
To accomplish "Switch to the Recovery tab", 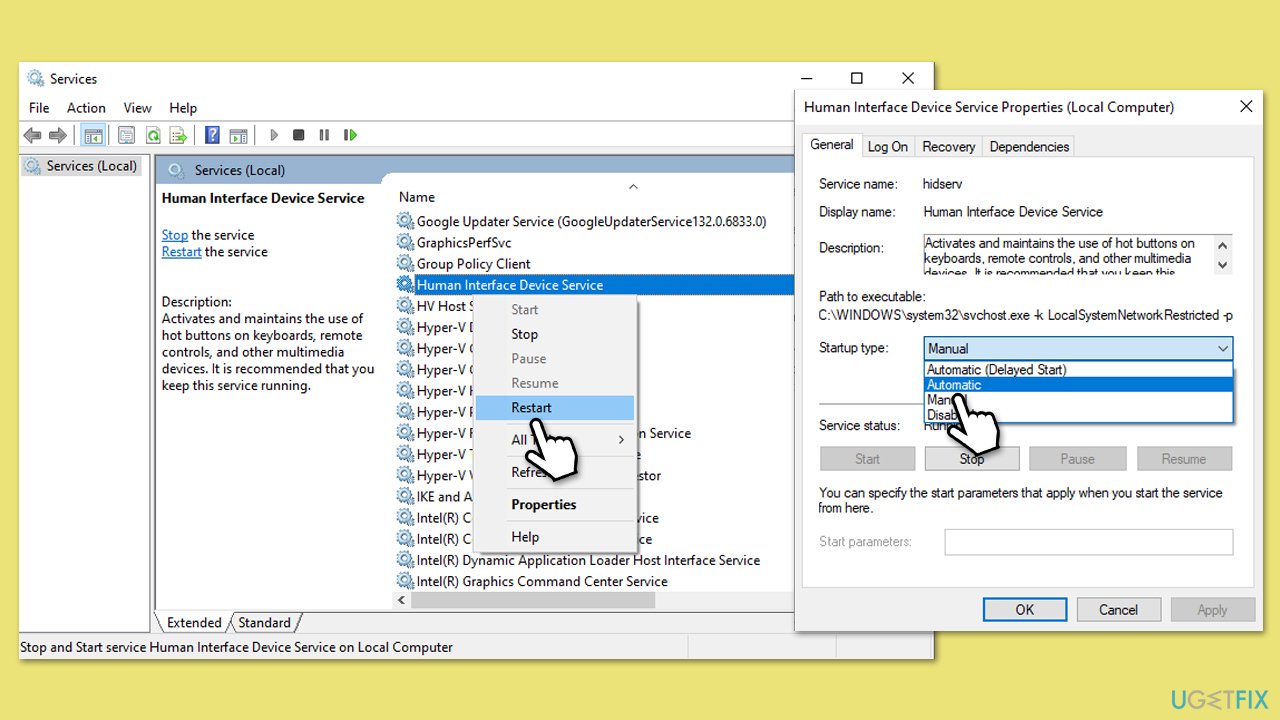I will (x=949, y=146).
